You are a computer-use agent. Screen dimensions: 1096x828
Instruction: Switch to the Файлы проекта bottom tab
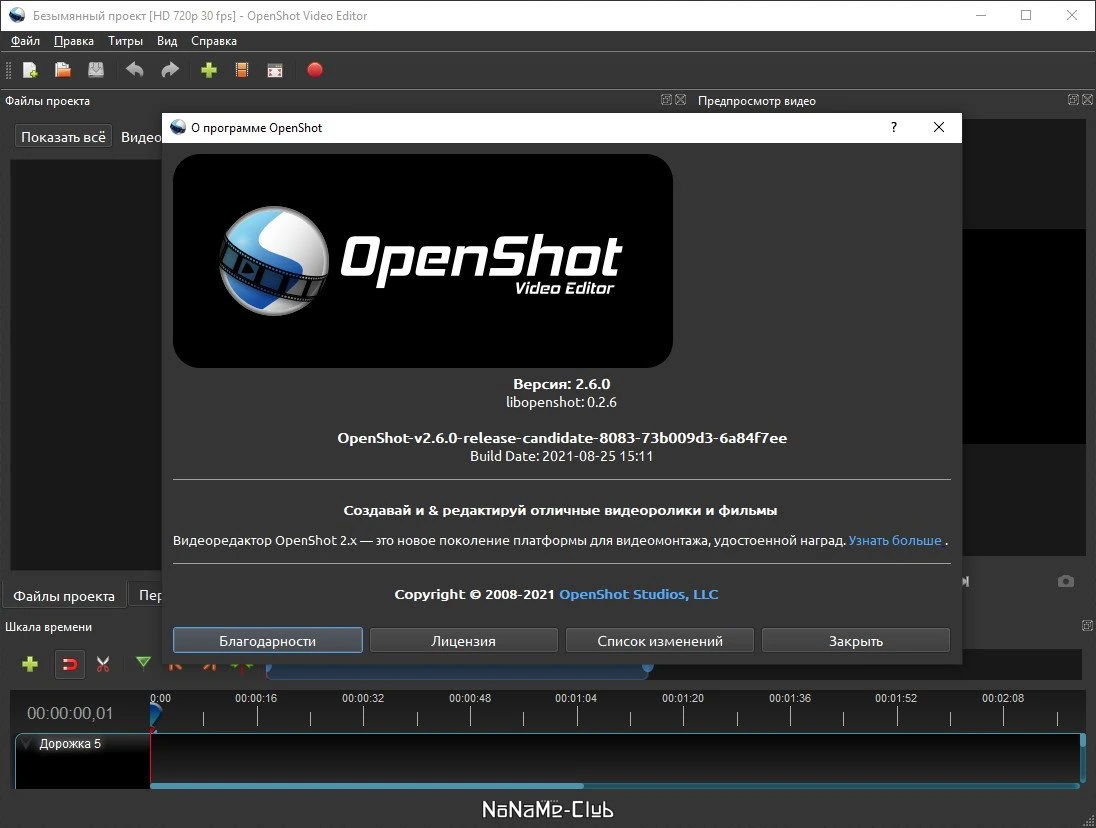pos(64,596)
